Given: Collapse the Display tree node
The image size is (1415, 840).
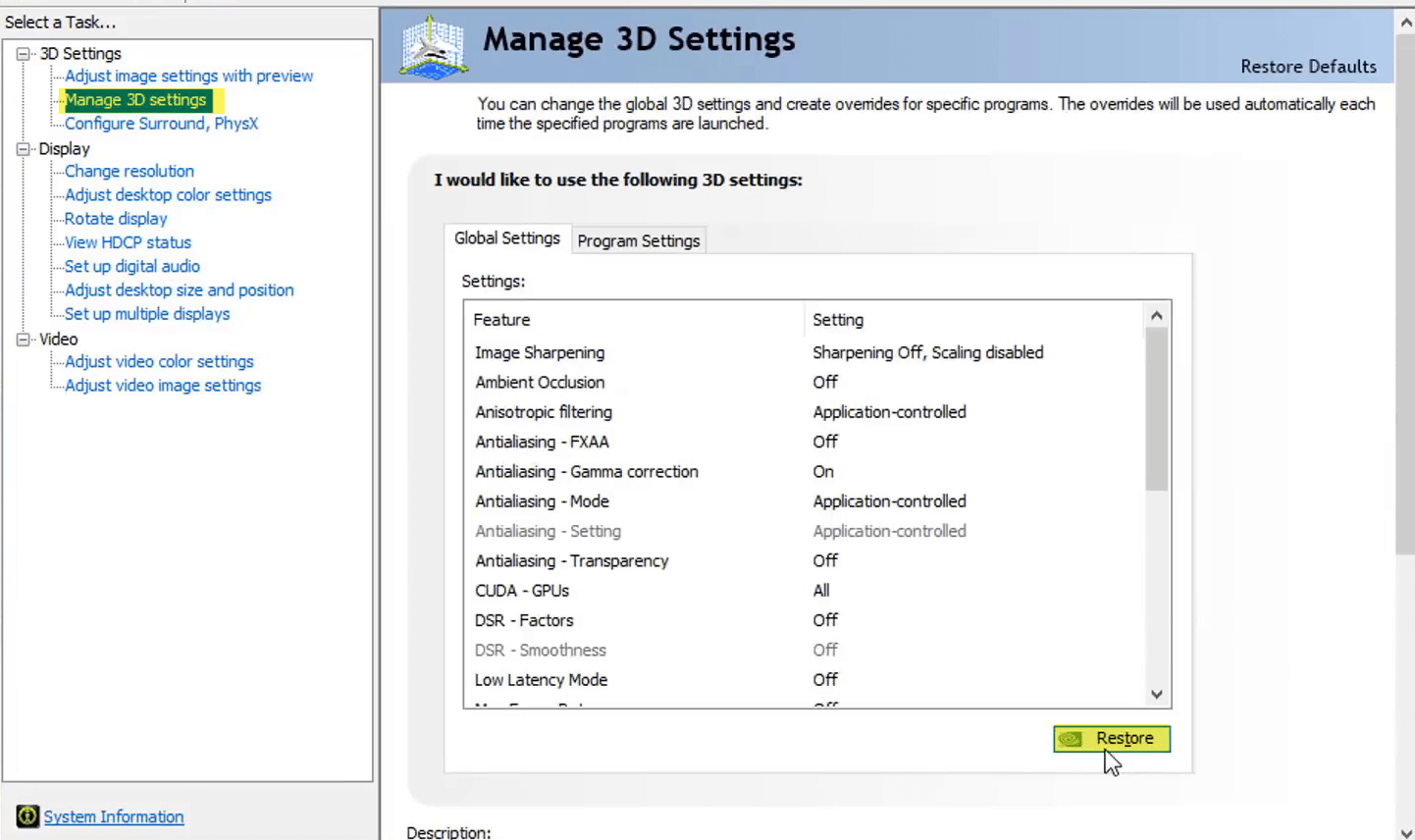Looking at the screenshot, I should tap(23, 149).
